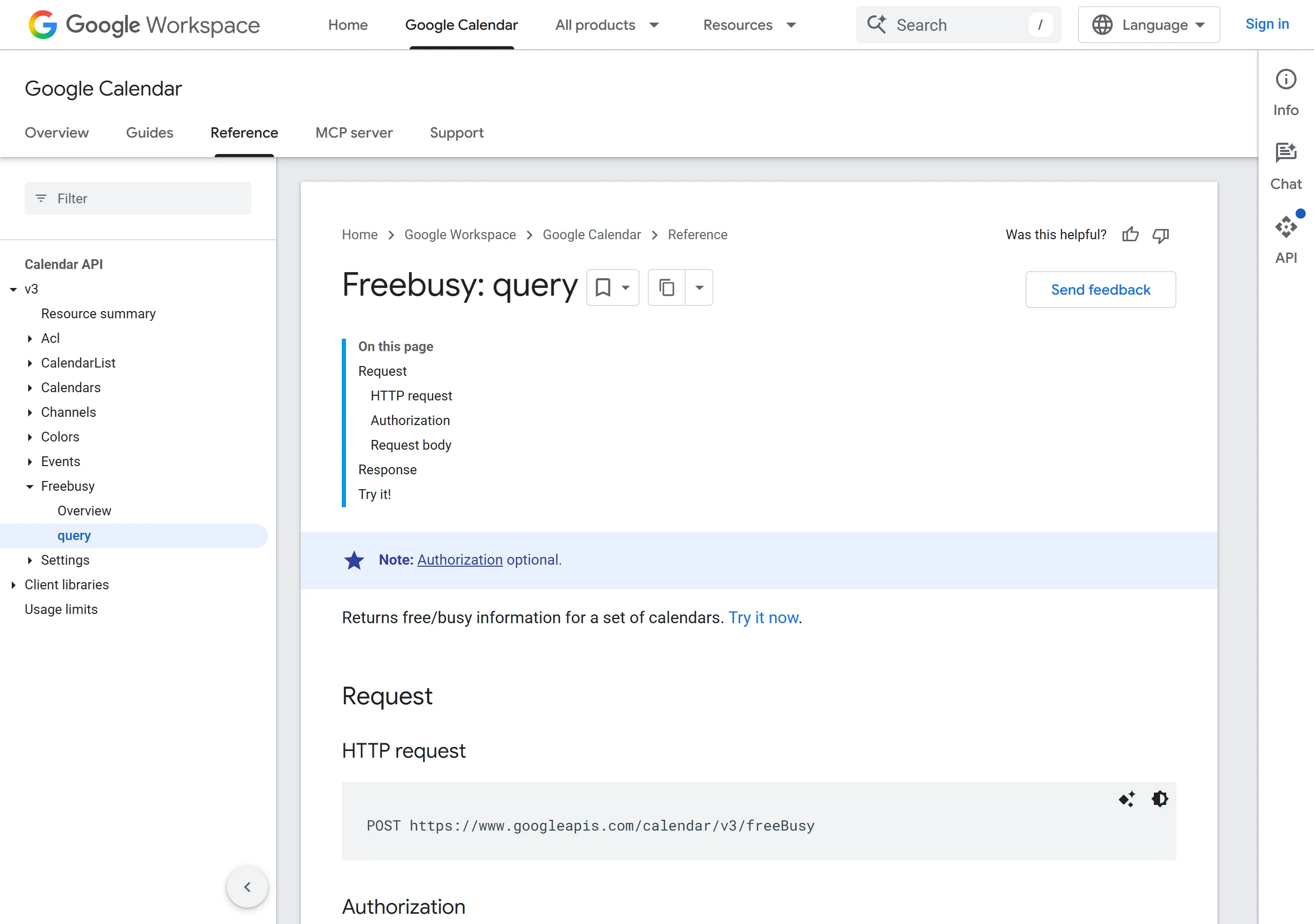The height and width of the screenshot is (924, 1314).
Task: Click the Send feedback button
Action: (x=1100, y=290)
